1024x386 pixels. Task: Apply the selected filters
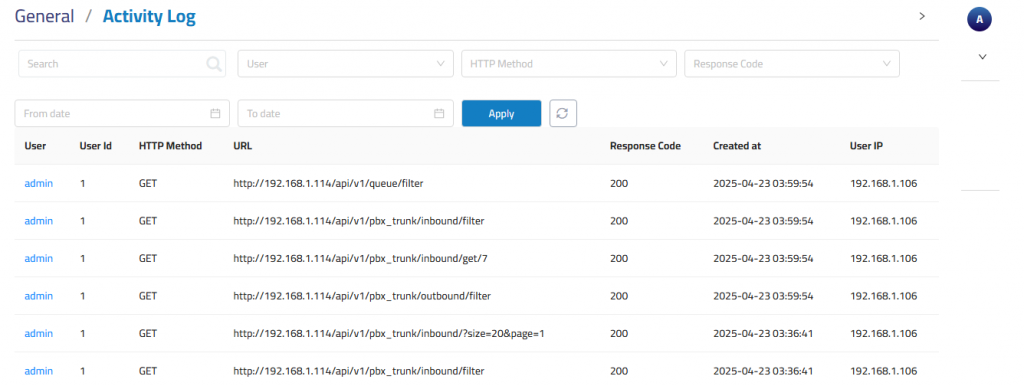tap(502, 113)
